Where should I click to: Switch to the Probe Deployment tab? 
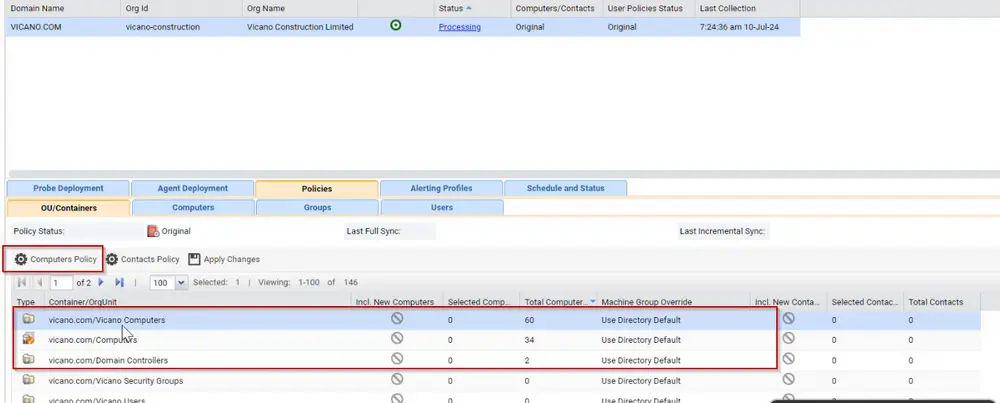coord(68,188)
